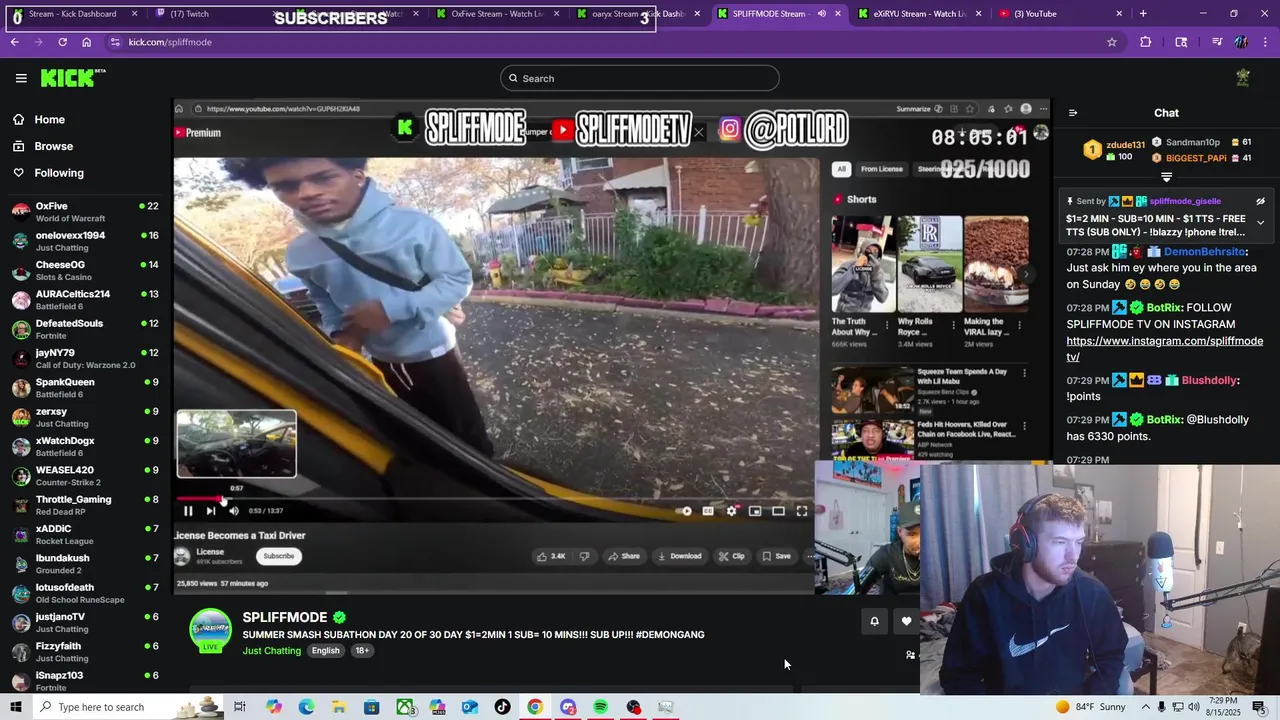The image size is (1280, 720).
Task: Open SpankQueen channel in sidebar
Action: 85,388
